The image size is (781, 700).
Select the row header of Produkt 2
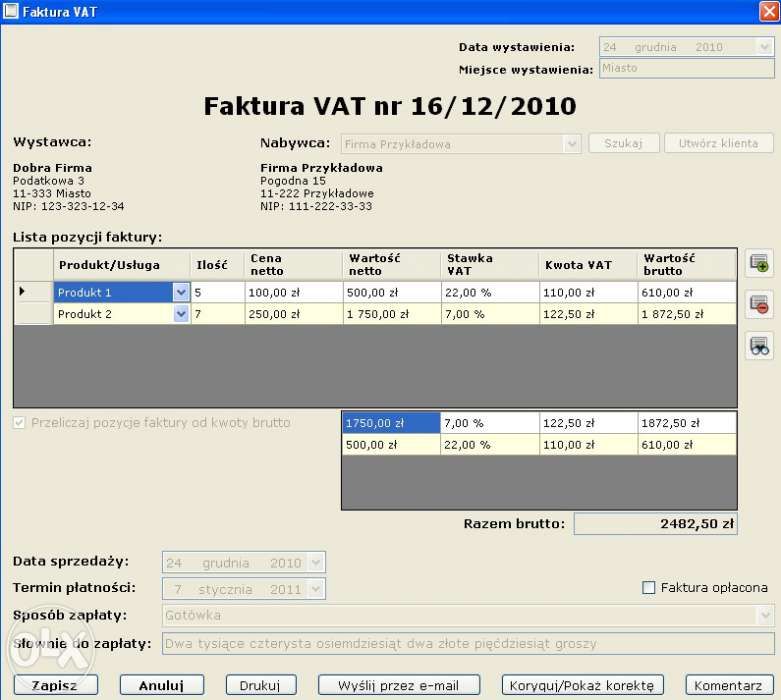[x=34, y=314]
